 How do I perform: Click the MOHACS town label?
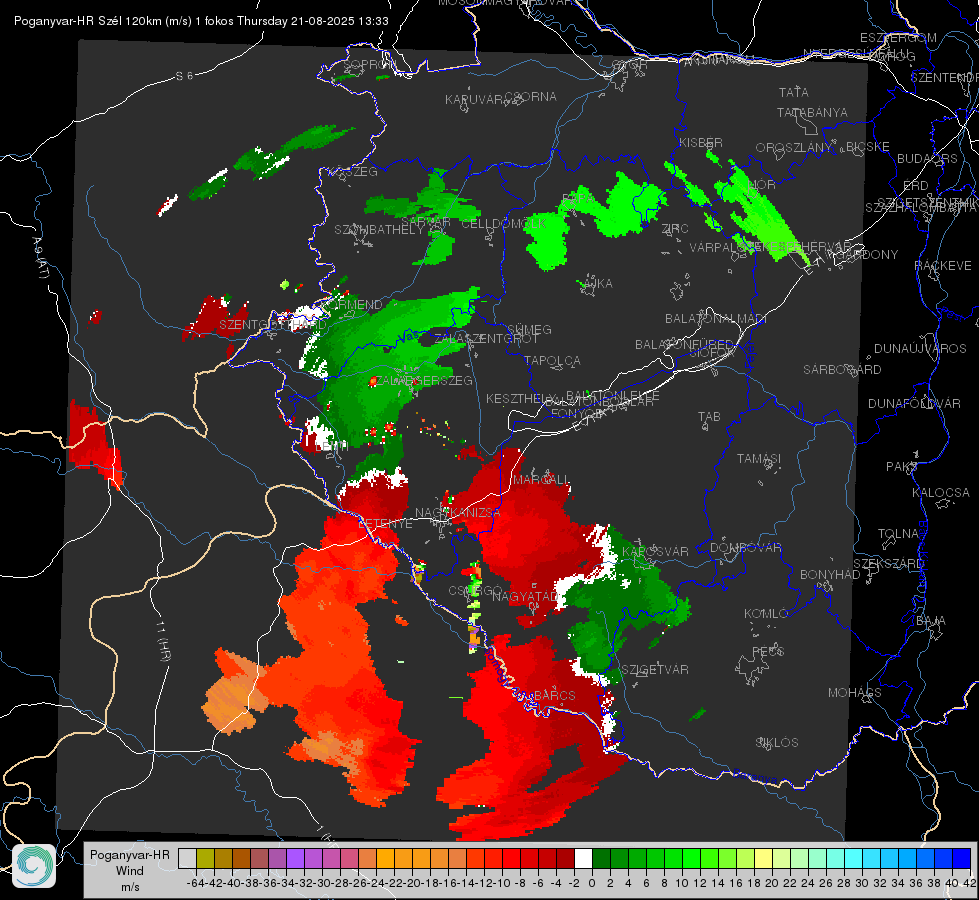pos(855,693)
